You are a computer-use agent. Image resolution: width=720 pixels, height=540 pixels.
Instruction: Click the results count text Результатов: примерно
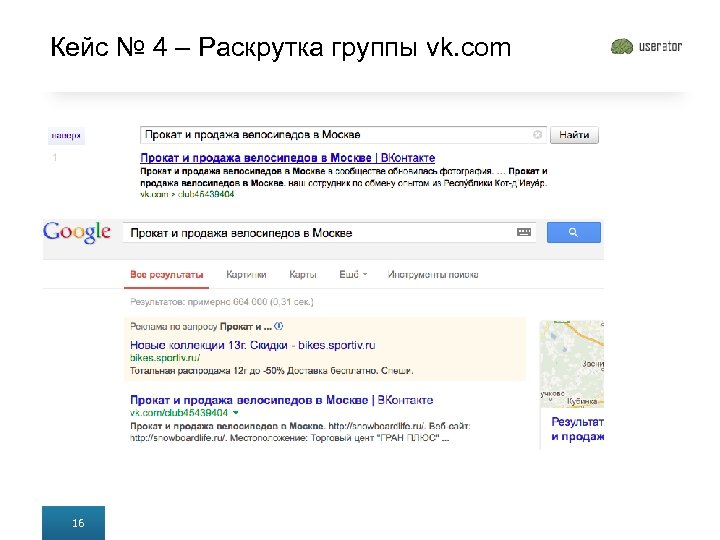[x=222, y=302]
